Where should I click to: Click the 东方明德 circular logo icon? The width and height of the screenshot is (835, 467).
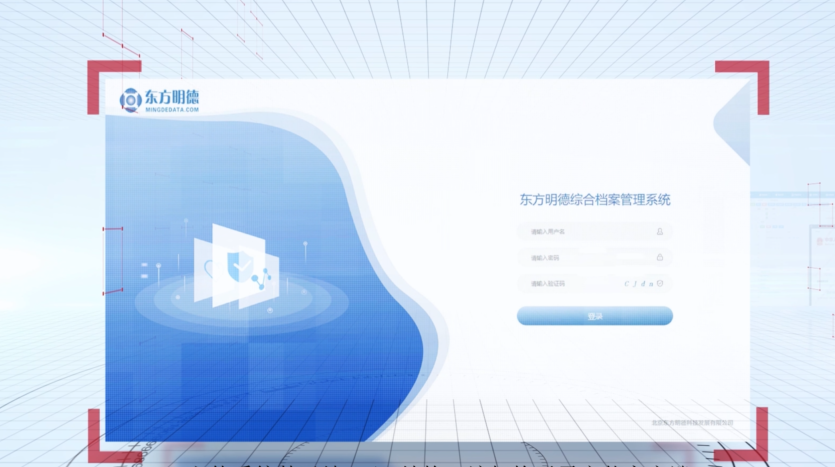pyautogui.click(x=130, y=101)
